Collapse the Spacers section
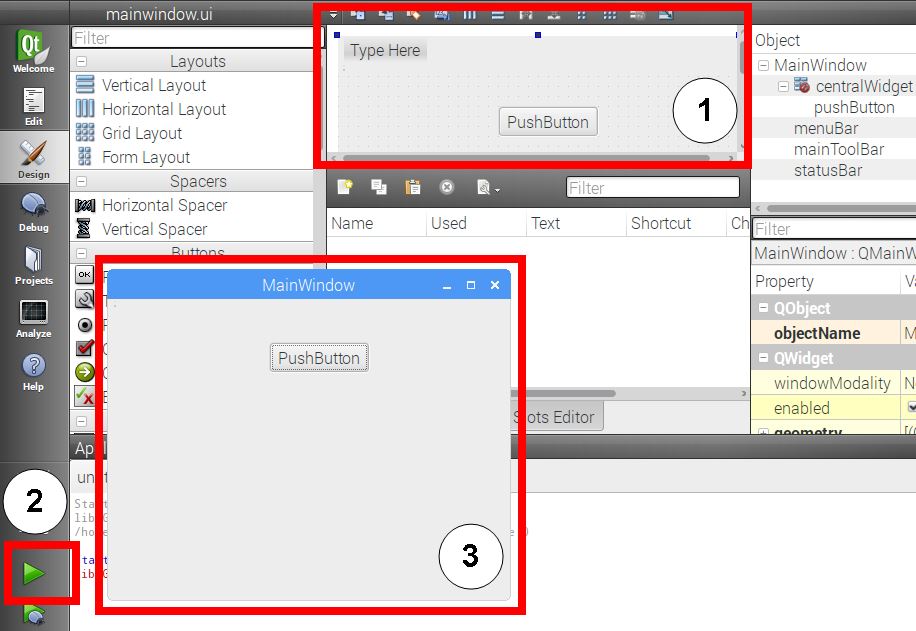Screen dimensions: 916x631 point(83,181)
